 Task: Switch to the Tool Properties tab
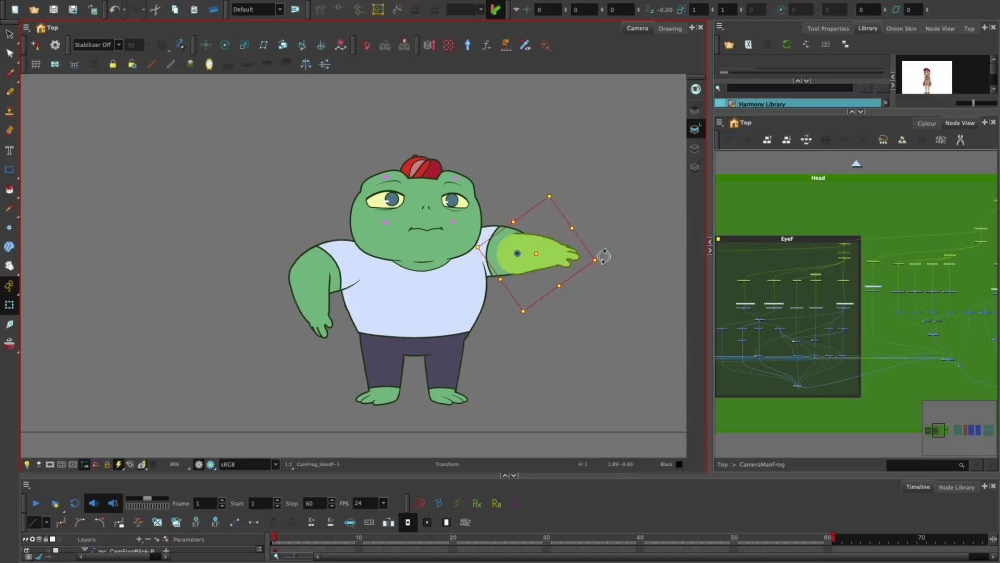click(827, 29)
